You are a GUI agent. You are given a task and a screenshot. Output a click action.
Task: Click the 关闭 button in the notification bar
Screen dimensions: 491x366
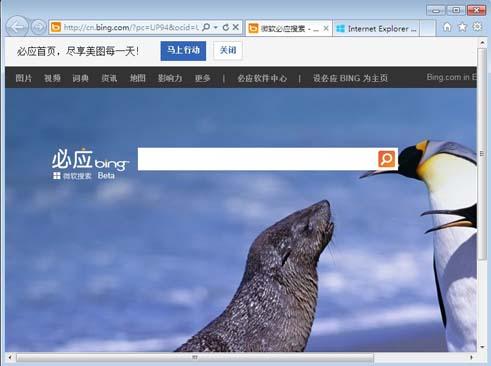click(x=228, y=51)
